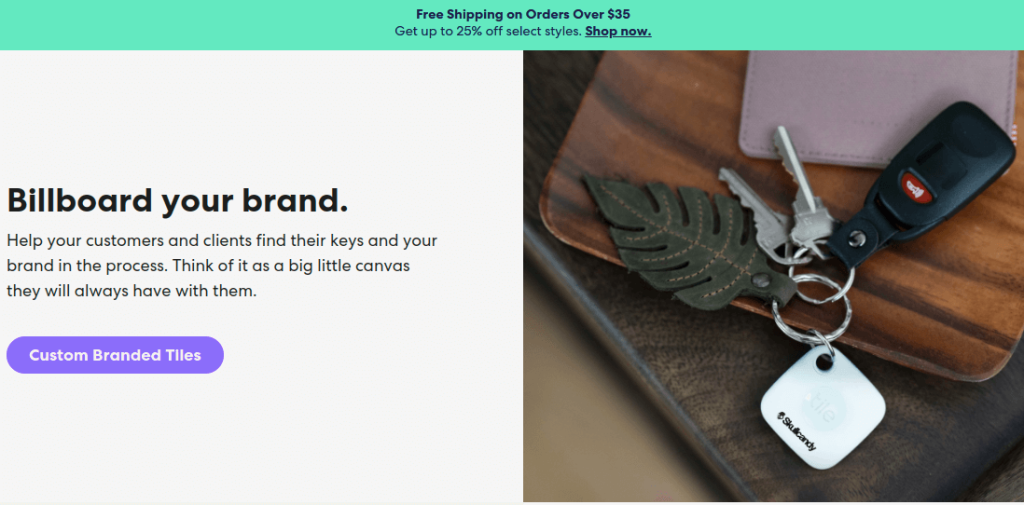
Task: Click the Custom Branded Tiles button
Action: click(x=115, y=355)
